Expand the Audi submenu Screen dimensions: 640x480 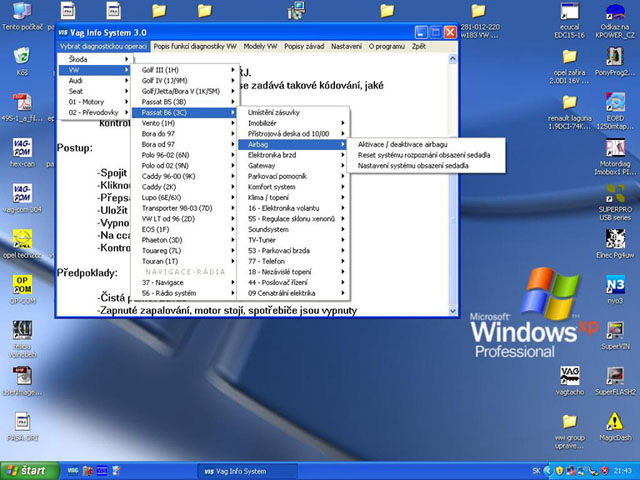(95, 80)
